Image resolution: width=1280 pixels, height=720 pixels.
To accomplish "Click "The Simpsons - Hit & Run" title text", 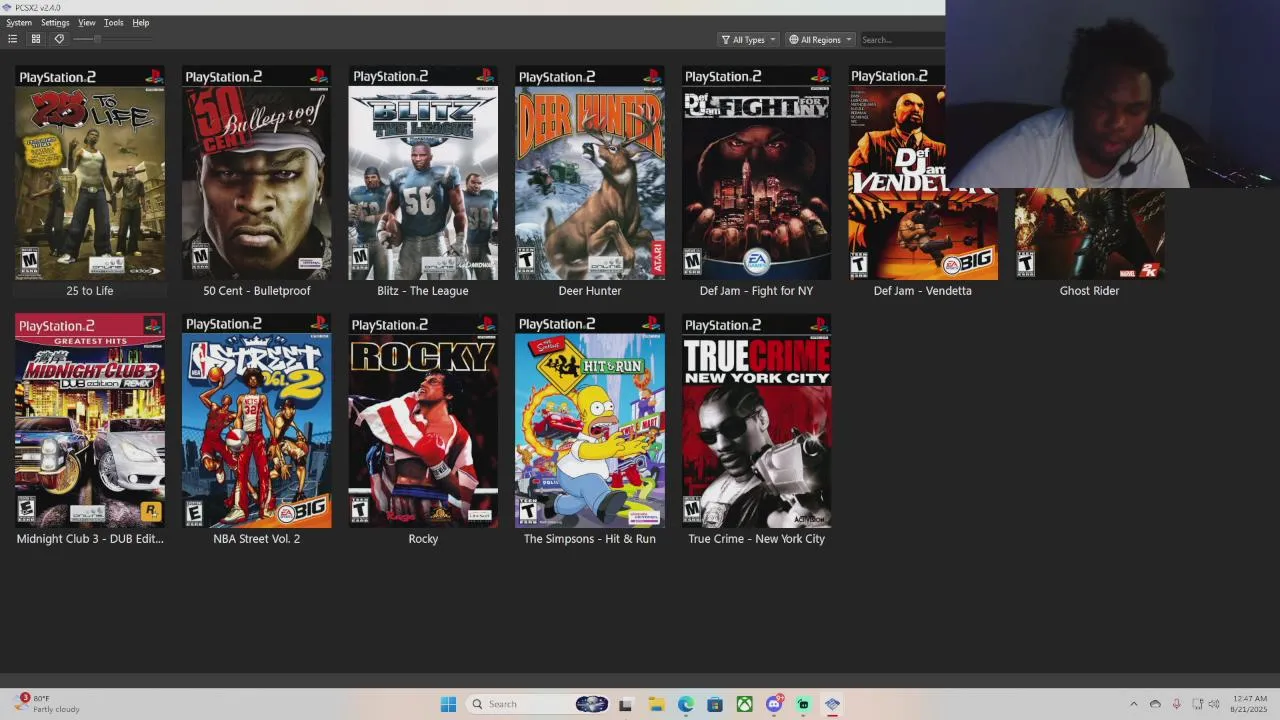I will [590, 539].
